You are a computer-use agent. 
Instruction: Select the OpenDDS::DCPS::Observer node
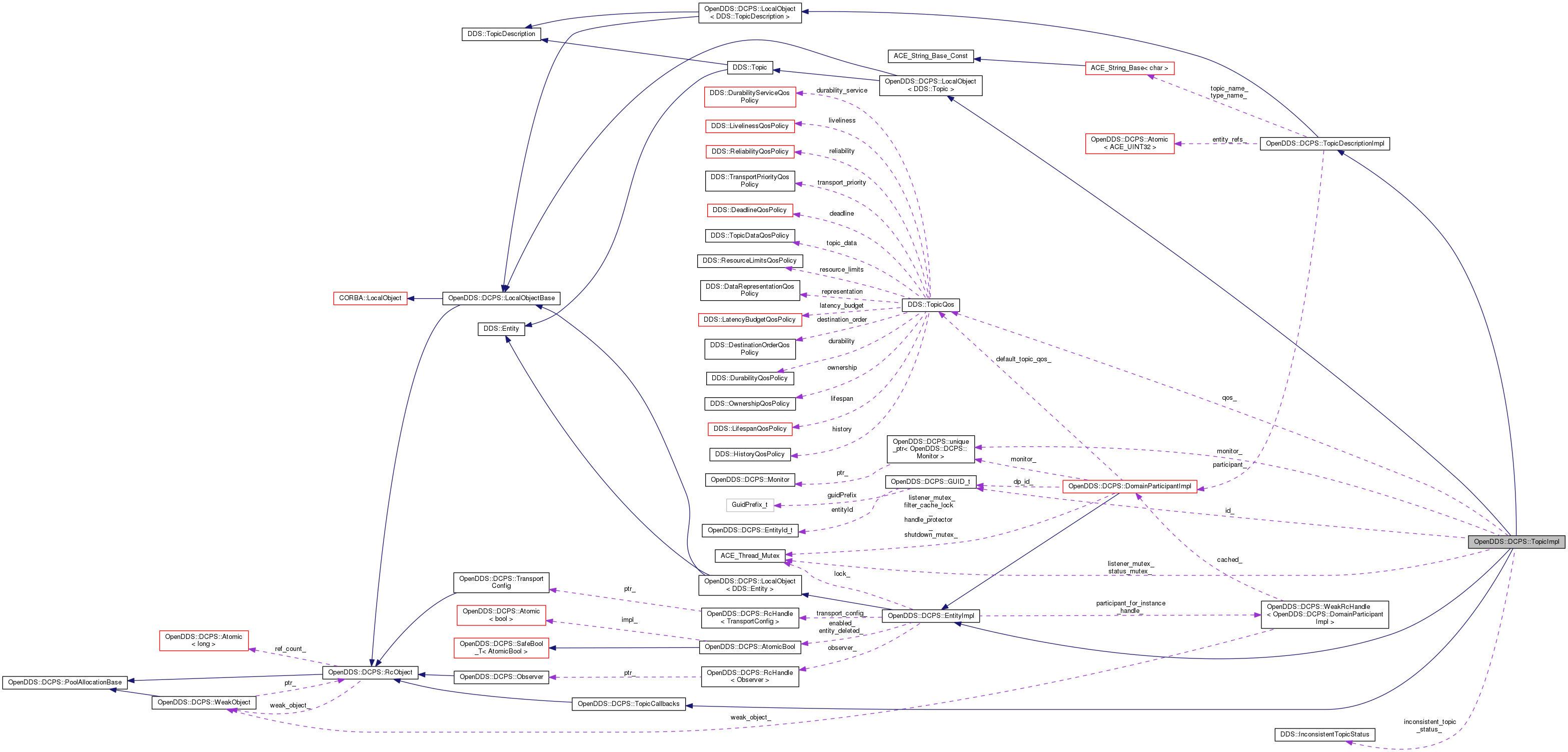coord(501,677)
